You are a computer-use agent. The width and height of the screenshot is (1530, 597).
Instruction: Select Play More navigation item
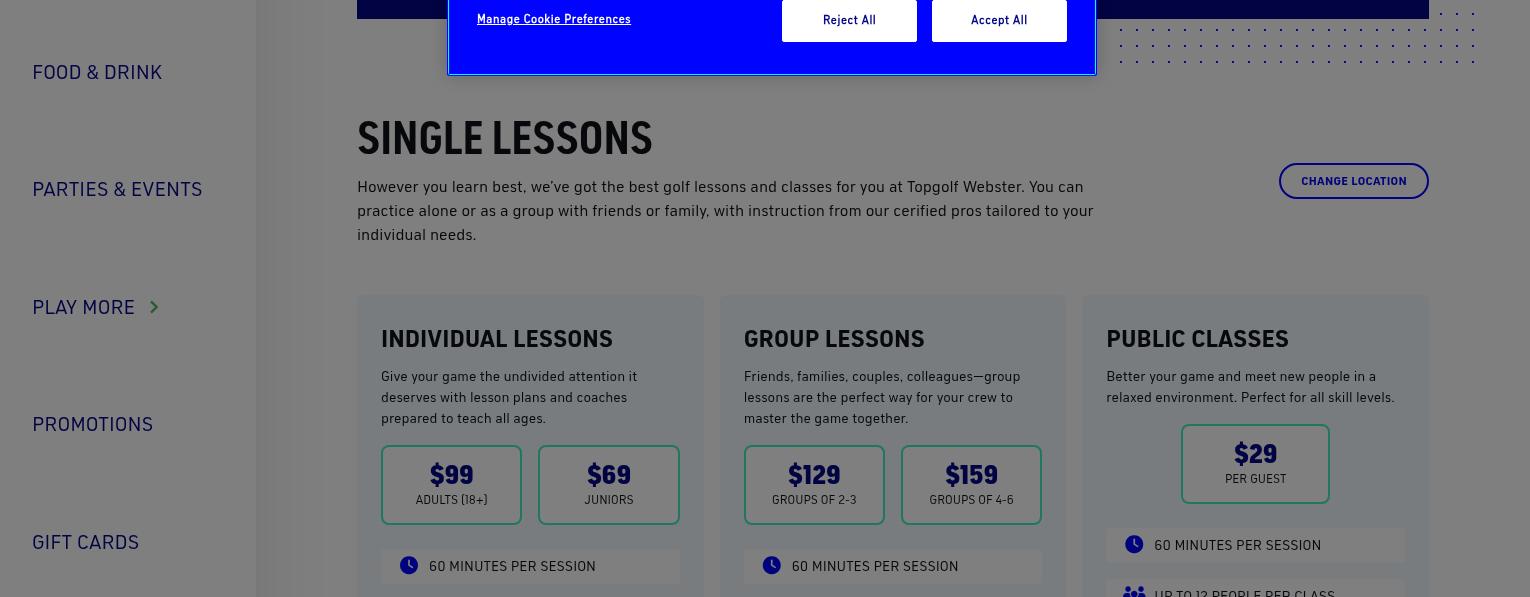pyautogui.click(x=83, y=307)
